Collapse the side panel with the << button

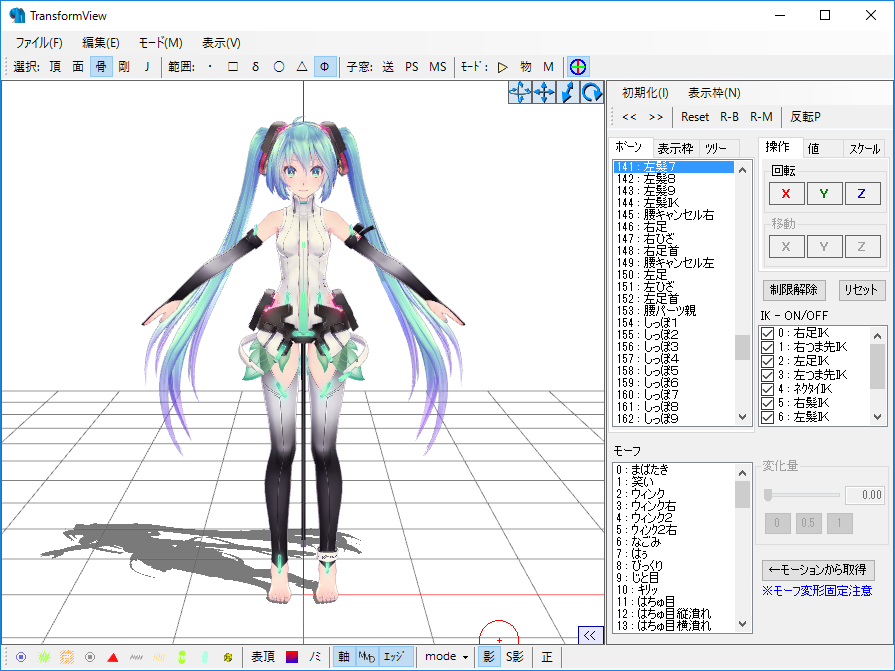click(590, 634)
